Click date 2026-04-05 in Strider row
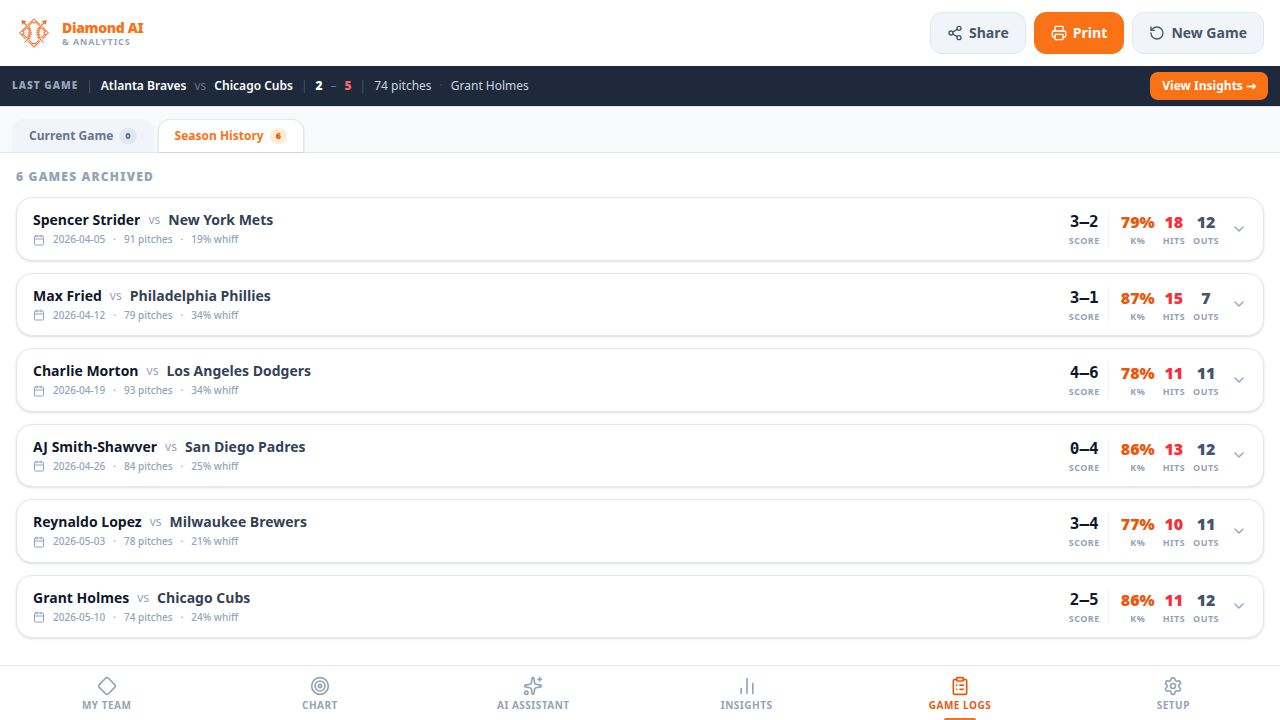The height and width of the screenshot is (720, 1280). coord(79,240)
